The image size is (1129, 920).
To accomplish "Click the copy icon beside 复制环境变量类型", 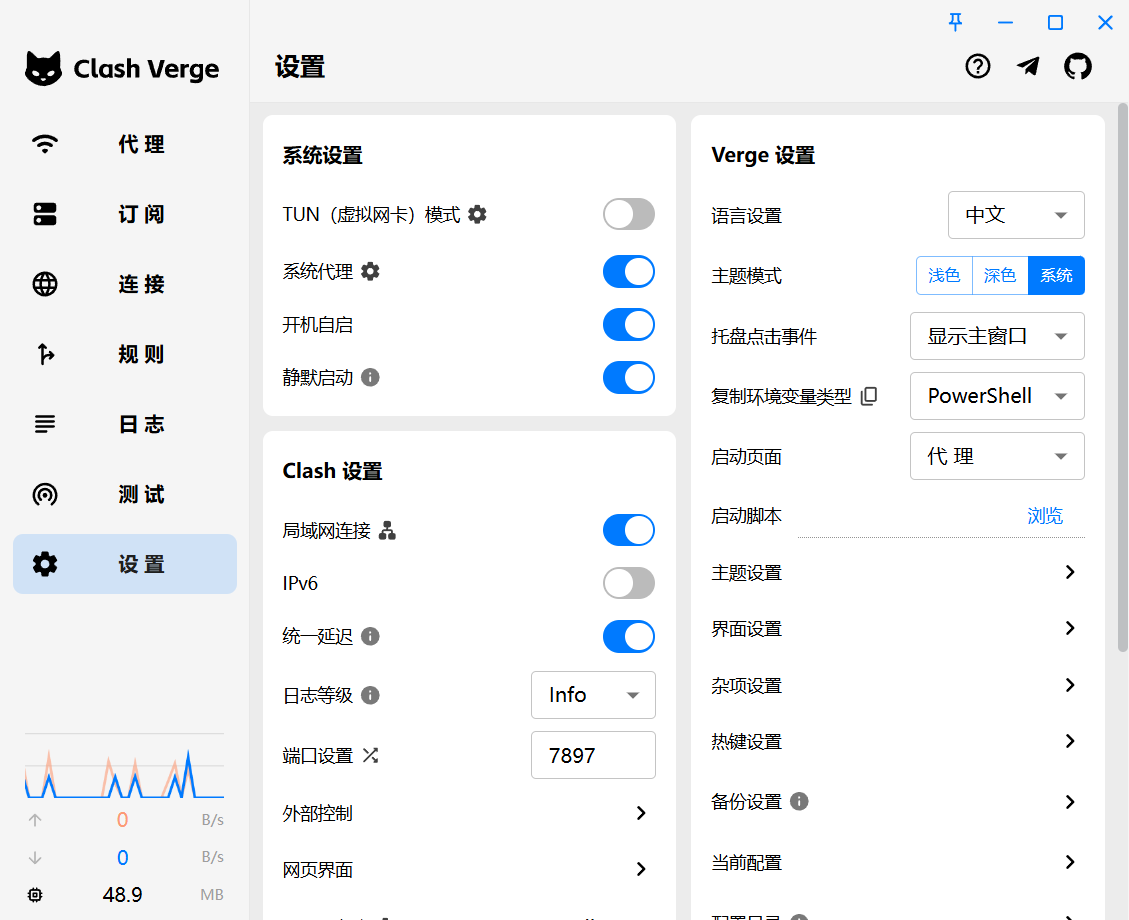I will pyautogui.click(x=868, y=395).
